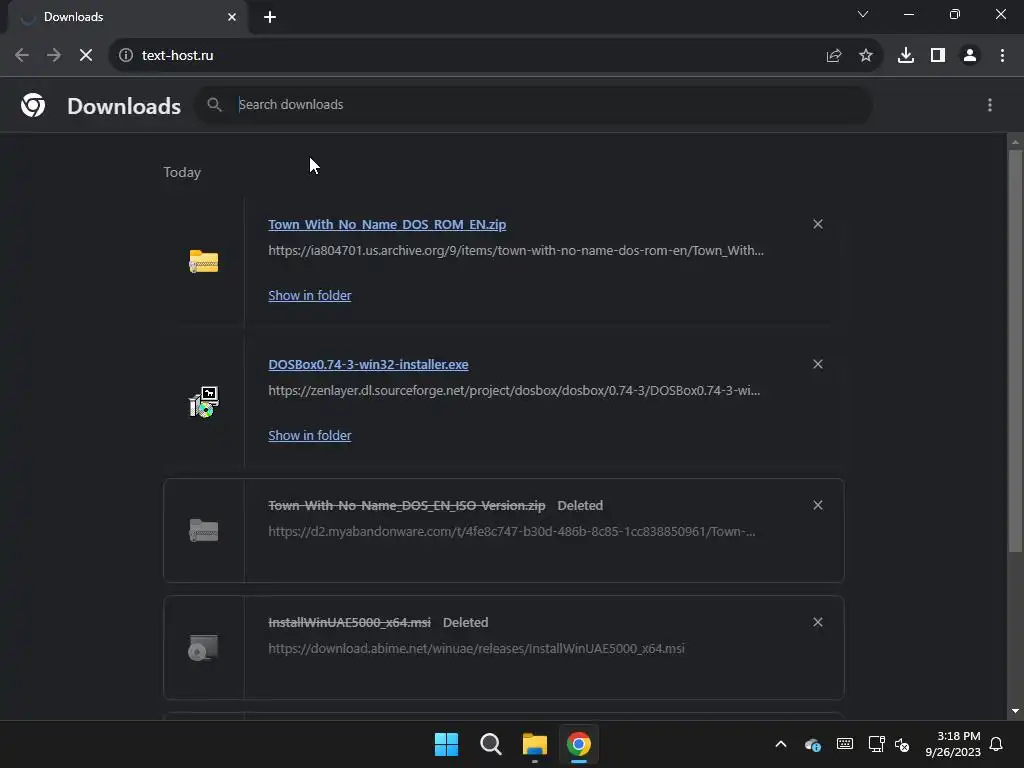Remove InstallWinUAE5000_x64.msi entry

(818, 622)
